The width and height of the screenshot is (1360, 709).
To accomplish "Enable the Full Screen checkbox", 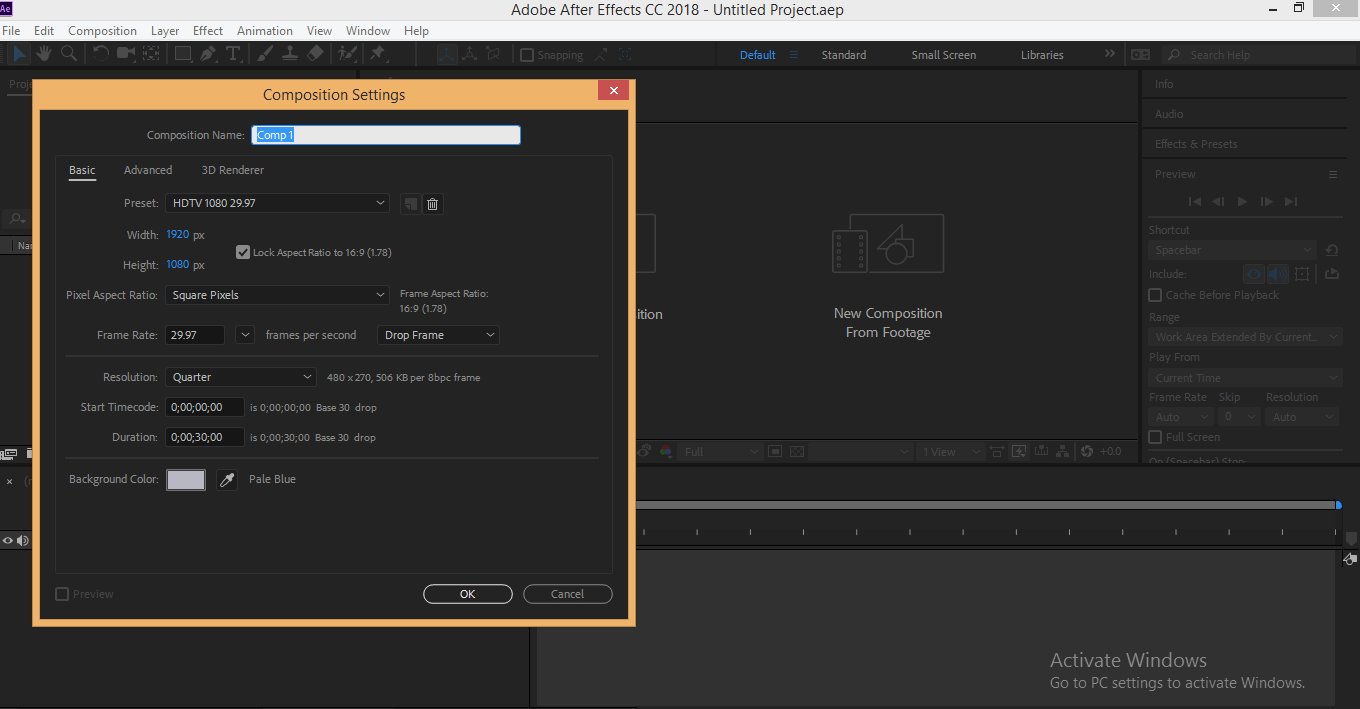I will [1155, 437].
